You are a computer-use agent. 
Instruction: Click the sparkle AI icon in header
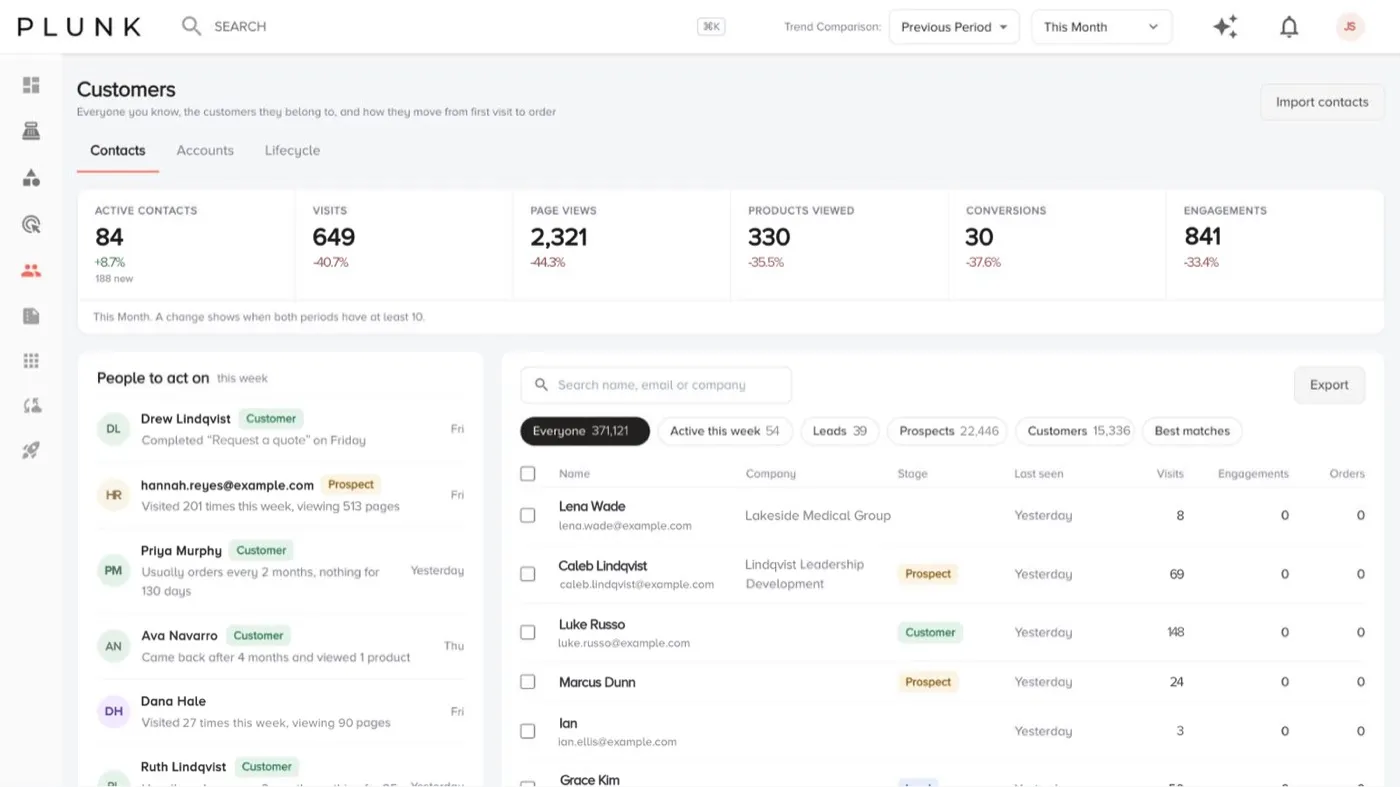click(1225, 27)
